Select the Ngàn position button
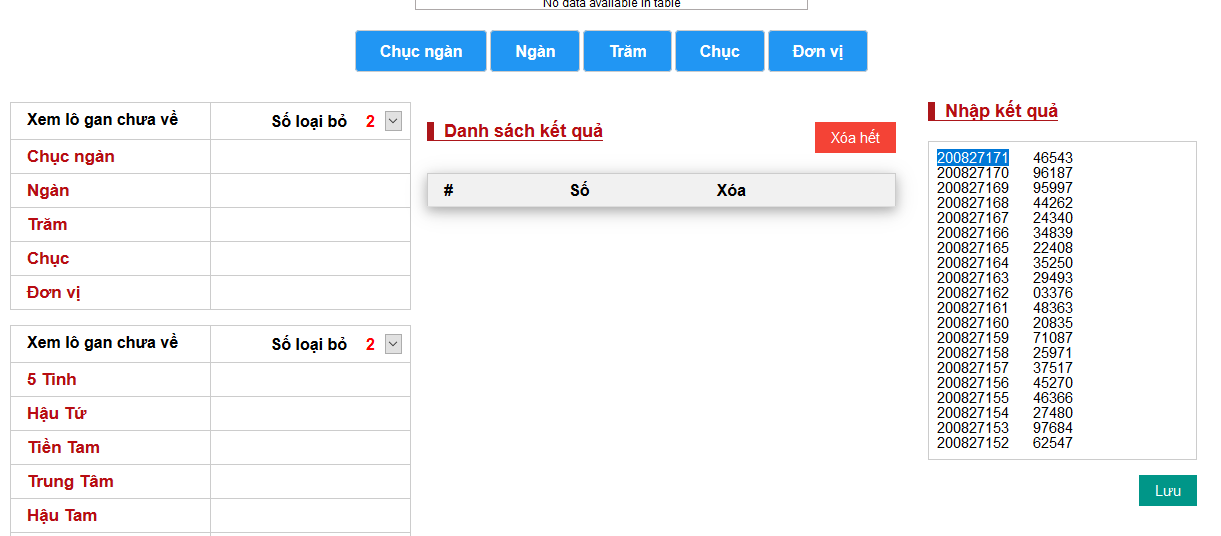1221x536 pixels. [x=535, y=51]
